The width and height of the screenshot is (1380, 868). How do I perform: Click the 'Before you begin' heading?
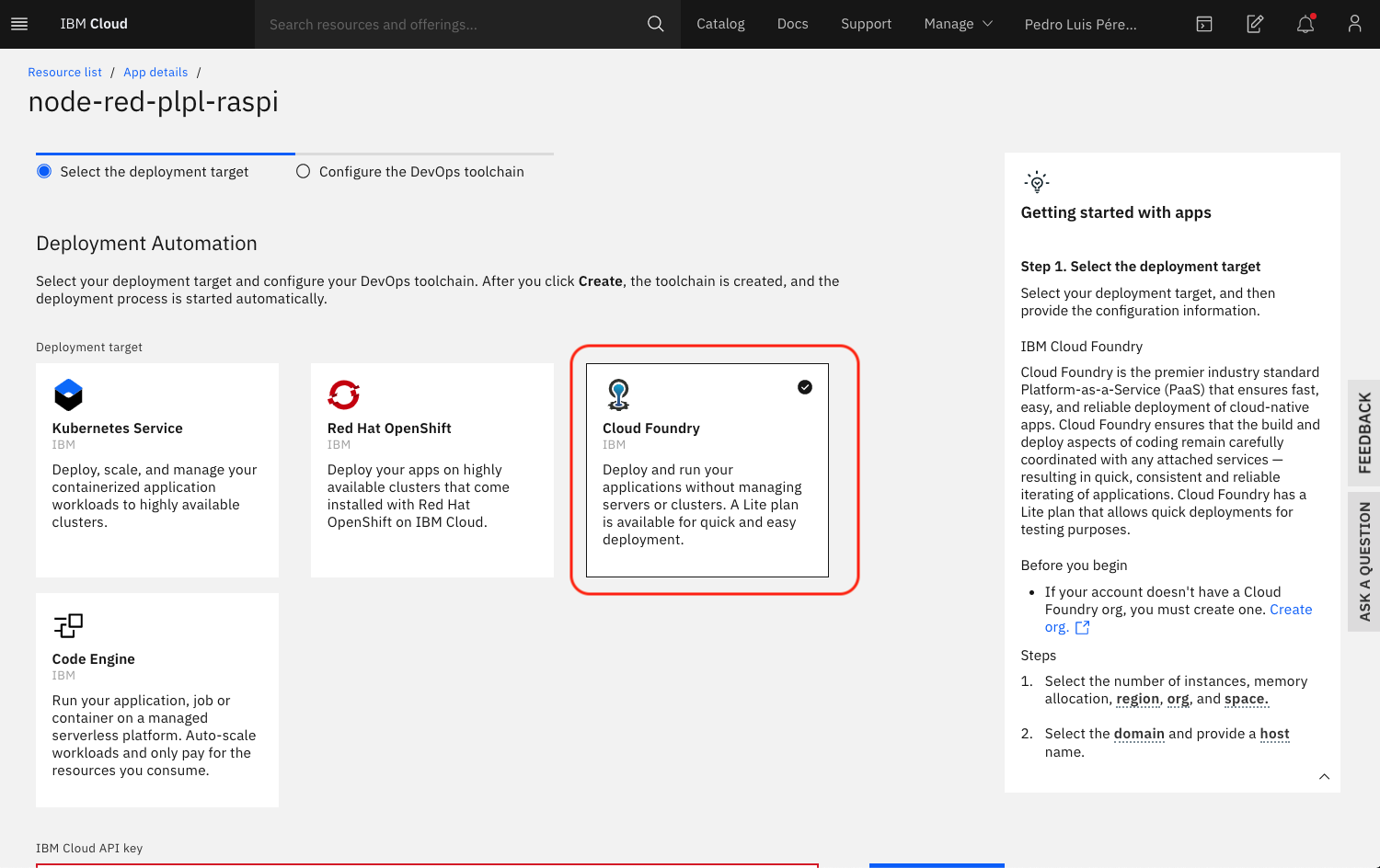click(1074, 565)
